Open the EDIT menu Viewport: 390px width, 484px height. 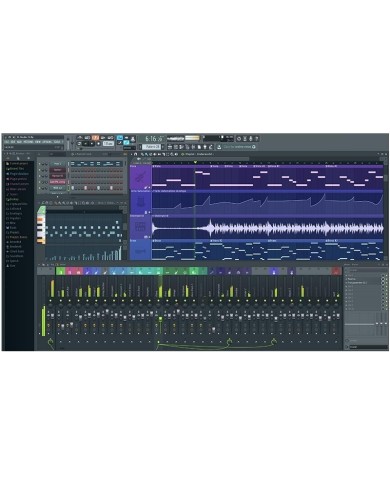tap(13, 142)
